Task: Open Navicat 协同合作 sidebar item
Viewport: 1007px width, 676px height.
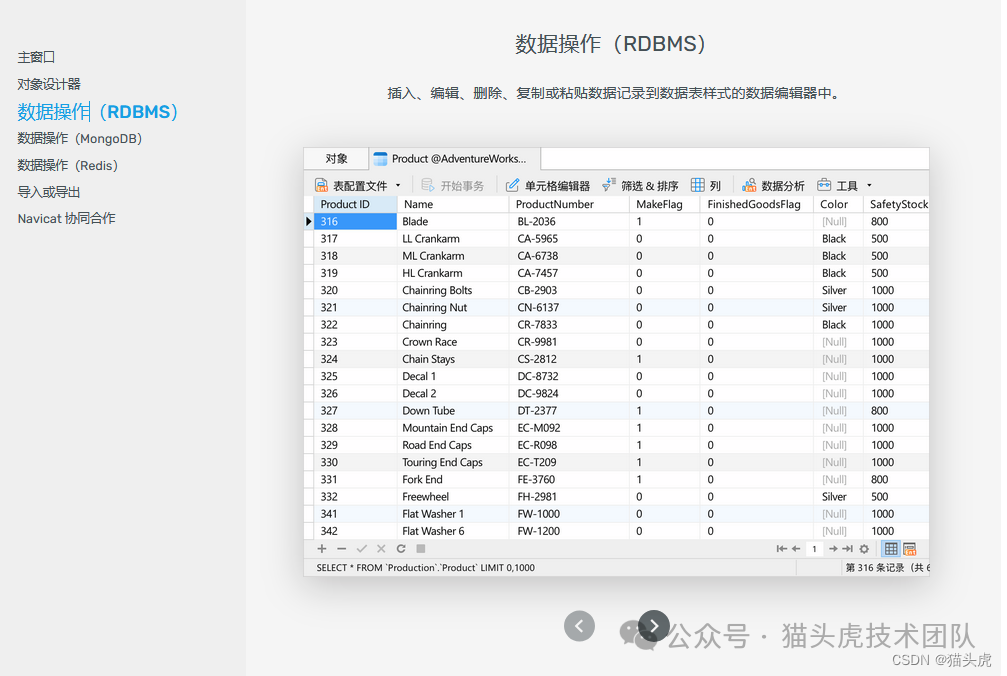Action: (66, 218)
